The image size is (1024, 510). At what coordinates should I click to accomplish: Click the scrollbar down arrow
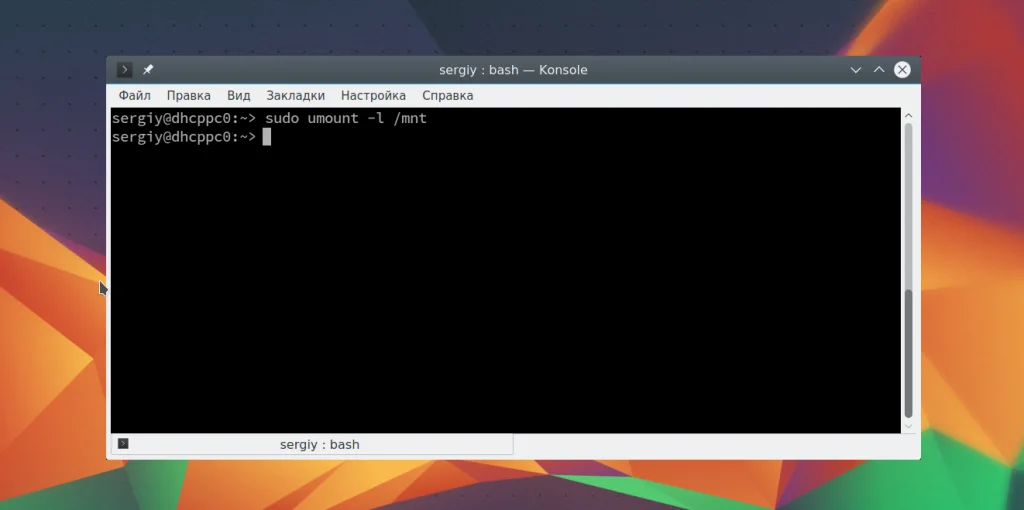[x=908, y=426]
